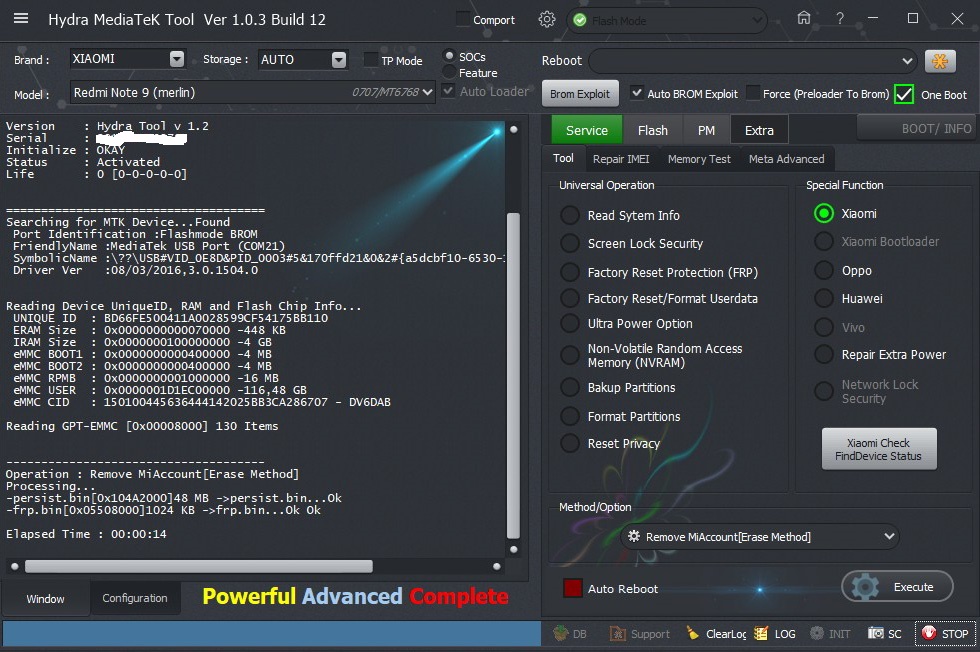Click the gear icon on Execute button
This screenshot has width=980, height=652.
tap(866, 587)
